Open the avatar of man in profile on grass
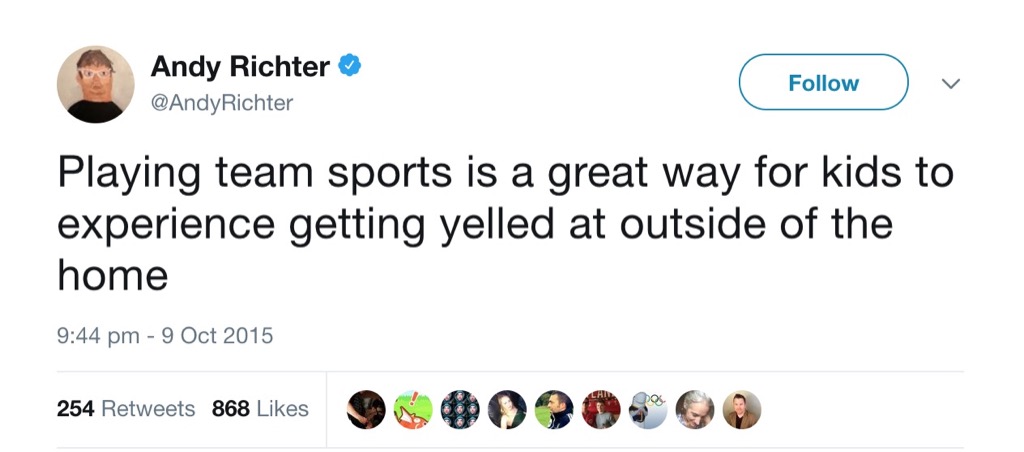The width and height of the screenshot is (1024, 452). point(554,409)
